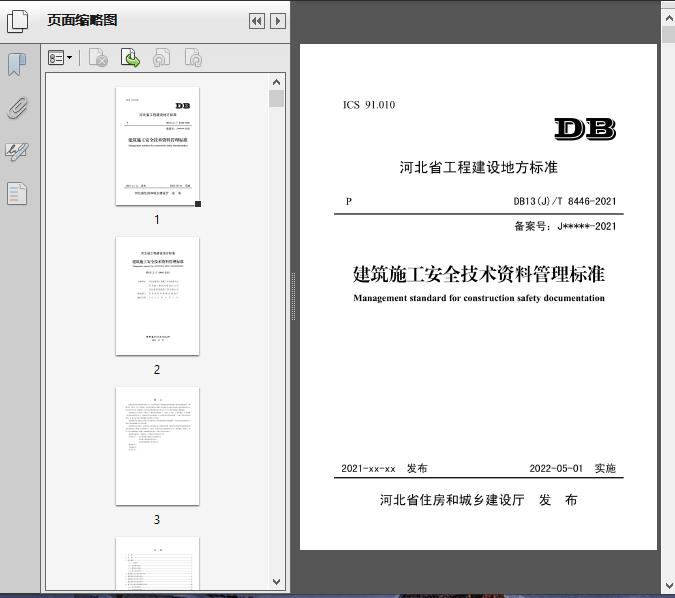Click standard number DB13(J)/T 8446-2021
The image size is (675, 598).
click(x=565, y=201)
